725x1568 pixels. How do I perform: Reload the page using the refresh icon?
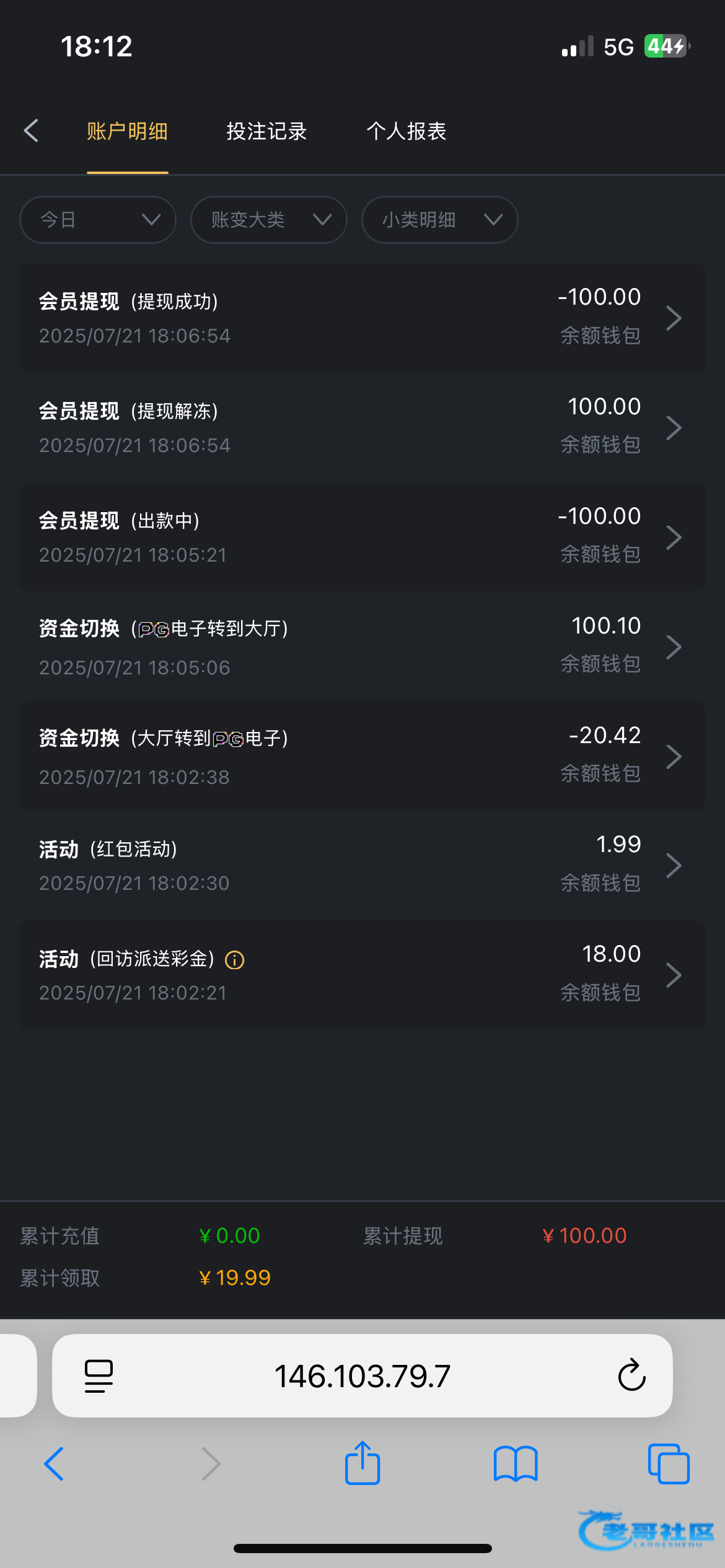pyautogui.click(x=631, y=1375)
